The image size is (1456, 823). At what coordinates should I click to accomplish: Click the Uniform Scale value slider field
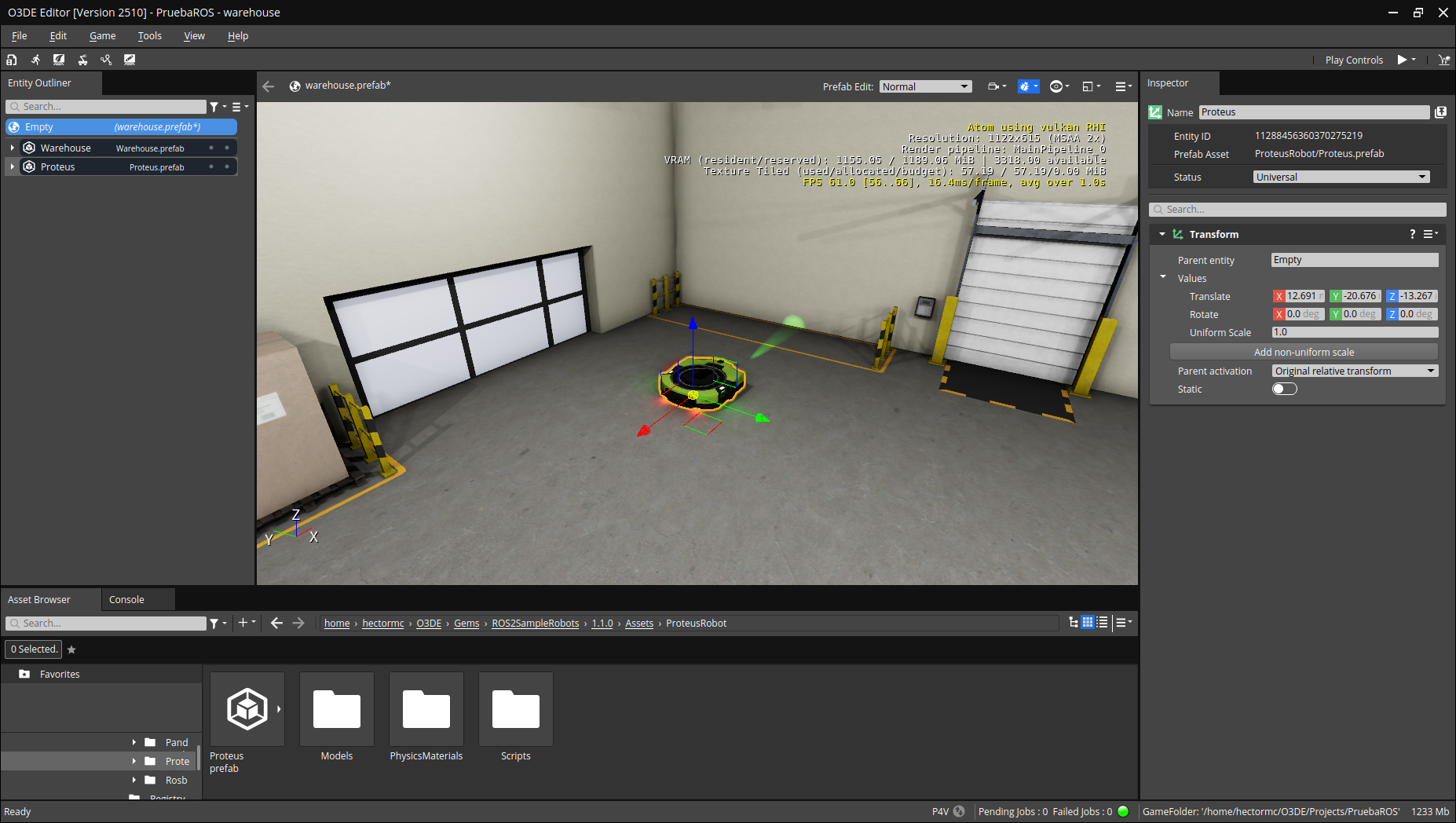point(1354,332)
